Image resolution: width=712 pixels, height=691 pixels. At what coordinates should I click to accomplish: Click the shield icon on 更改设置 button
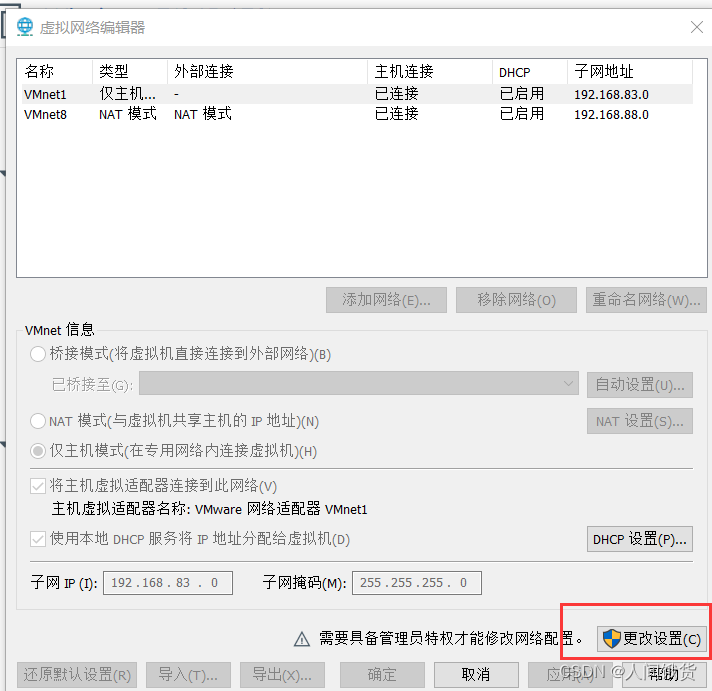click(x=611, y=639)
